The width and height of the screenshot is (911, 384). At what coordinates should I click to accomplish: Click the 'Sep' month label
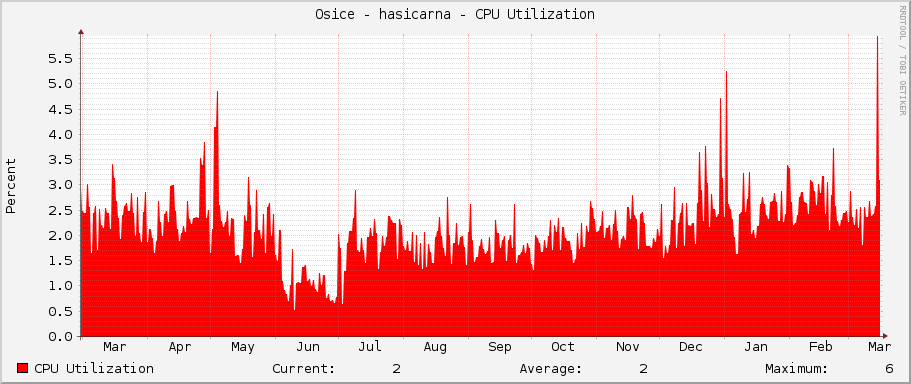pyautogui.click(x=500, y=347)
